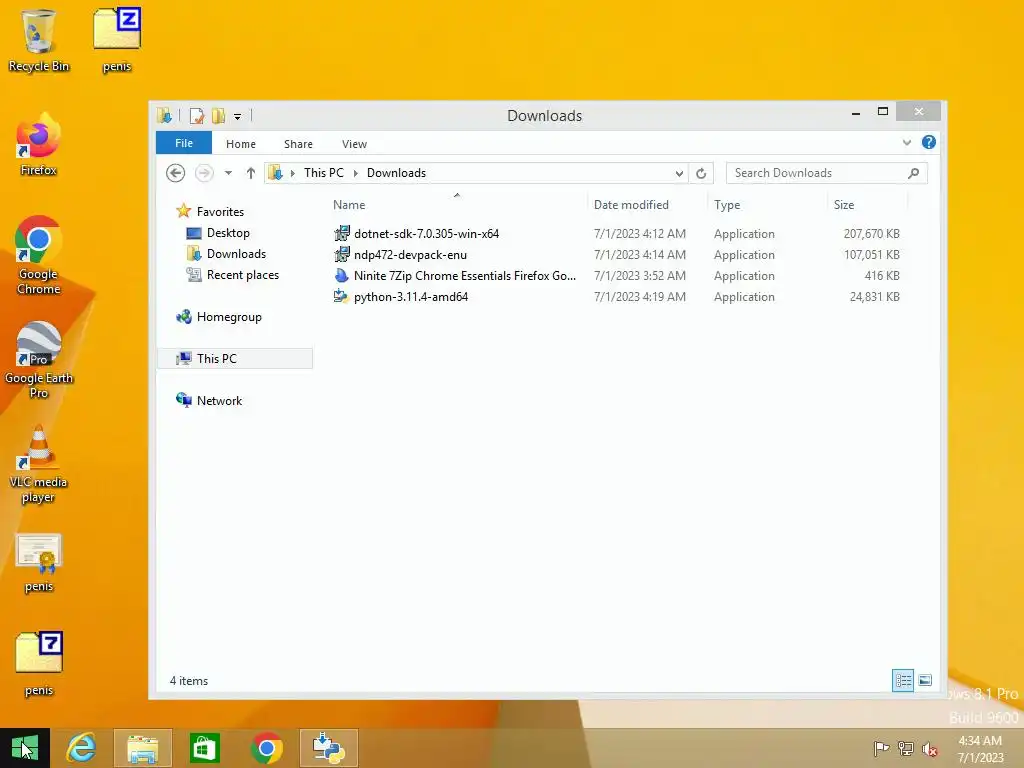
Task: Expand the ribbon with chevron arrow
Action: (x=906, y=142)
